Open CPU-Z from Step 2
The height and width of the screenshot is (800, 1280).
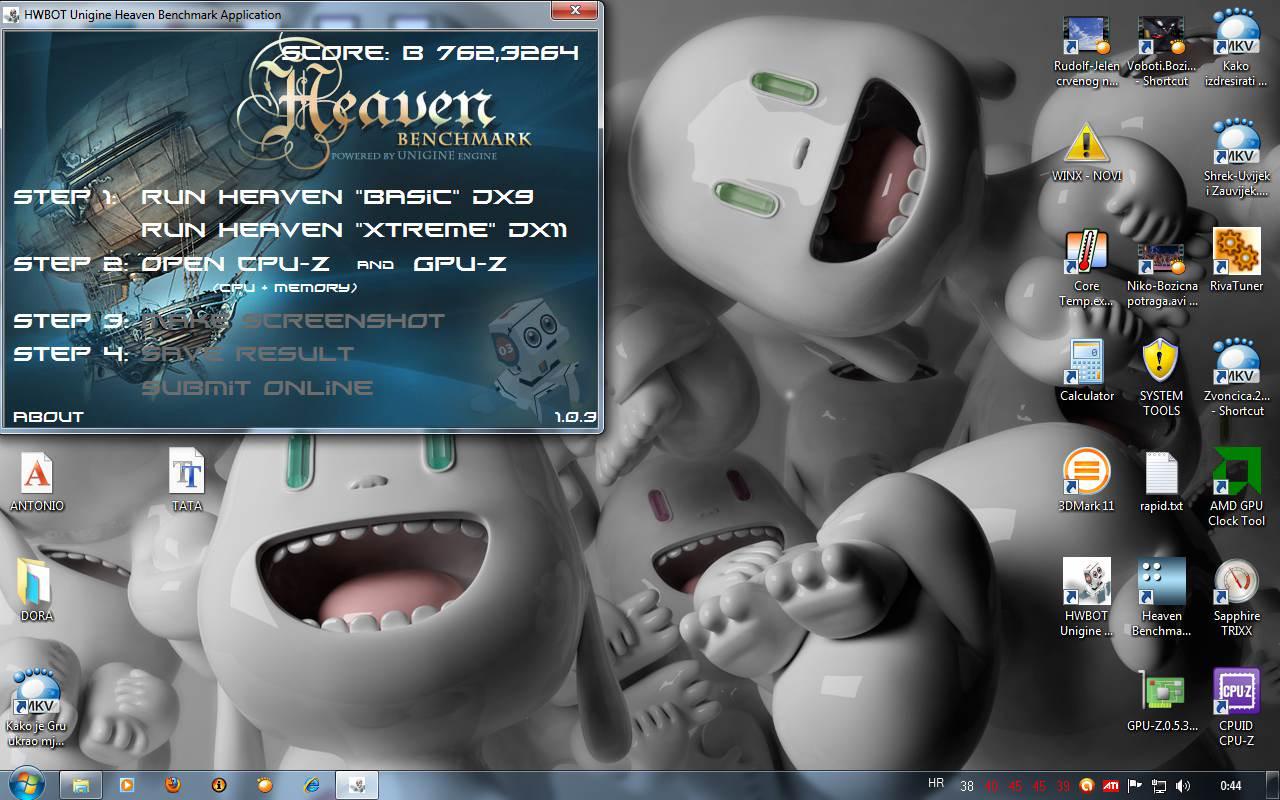(x=236, y=264)
